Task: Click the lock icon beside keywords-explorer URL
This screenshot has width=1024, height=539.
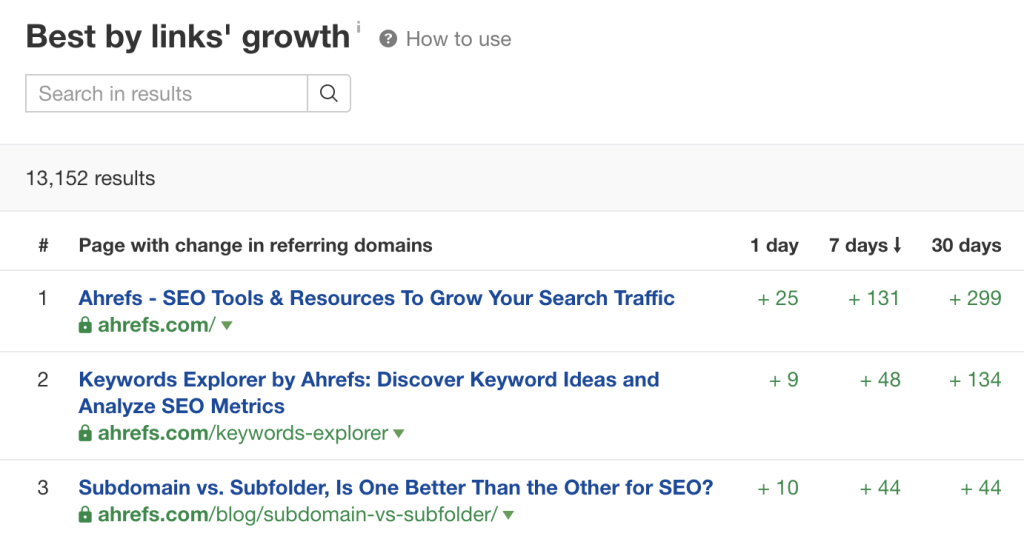Action: [x=86, y=434]
